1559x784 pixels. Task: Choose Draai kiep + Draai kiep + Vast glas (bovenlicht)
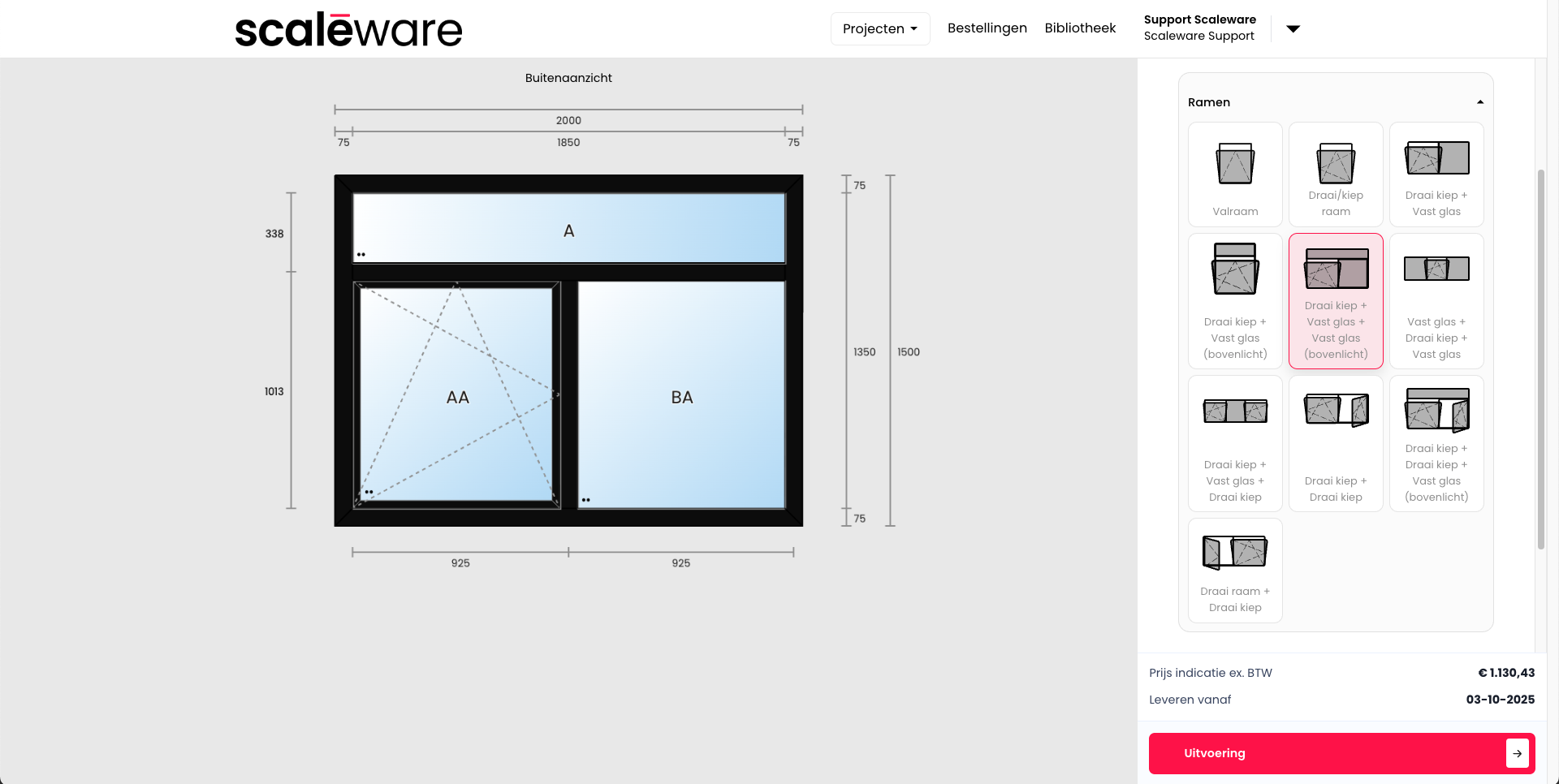pyautogui.click(x=1436, y=443)
